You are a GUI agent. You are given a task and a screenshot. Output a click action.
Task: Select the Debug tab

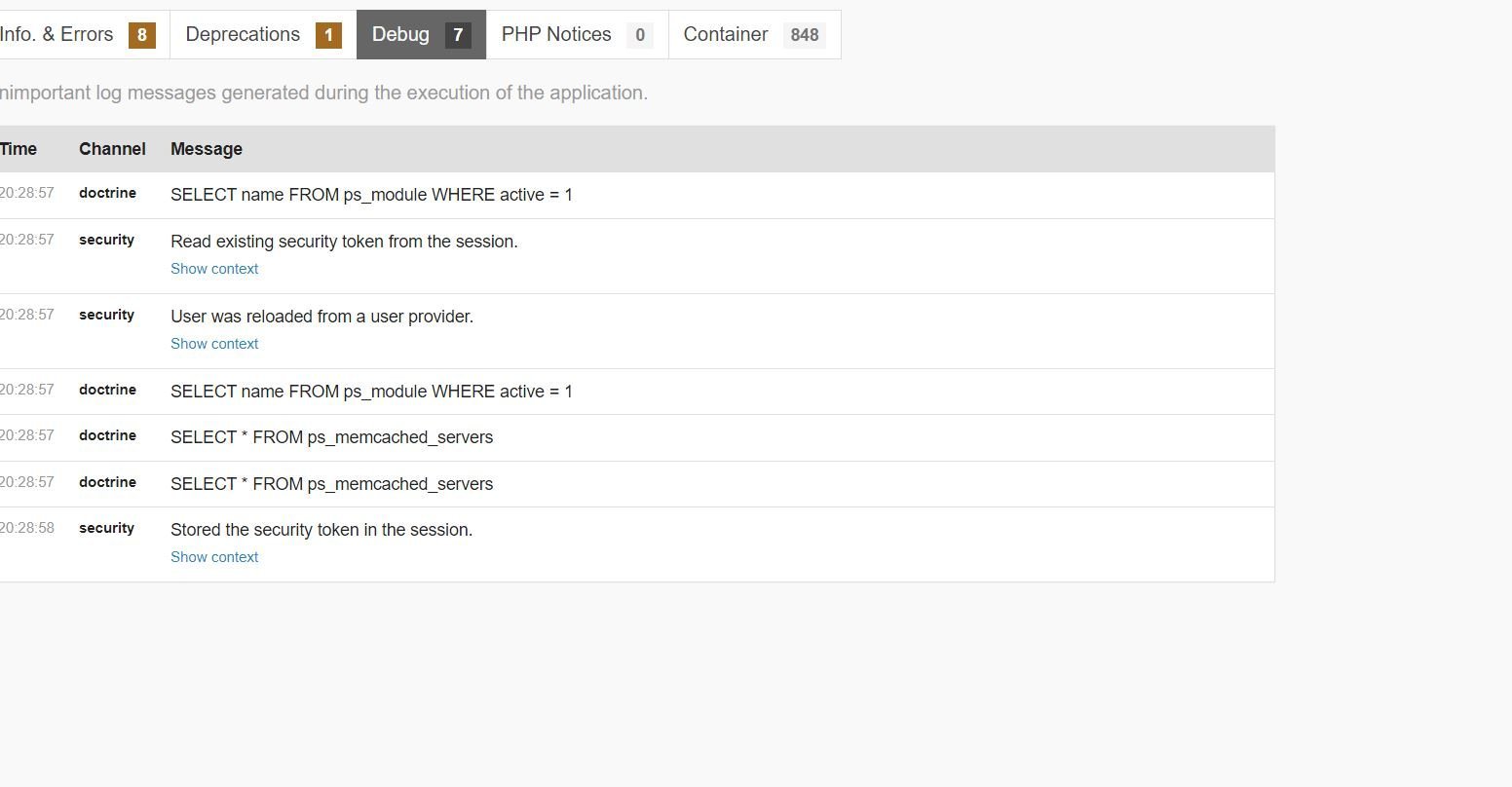pos(421,35)
